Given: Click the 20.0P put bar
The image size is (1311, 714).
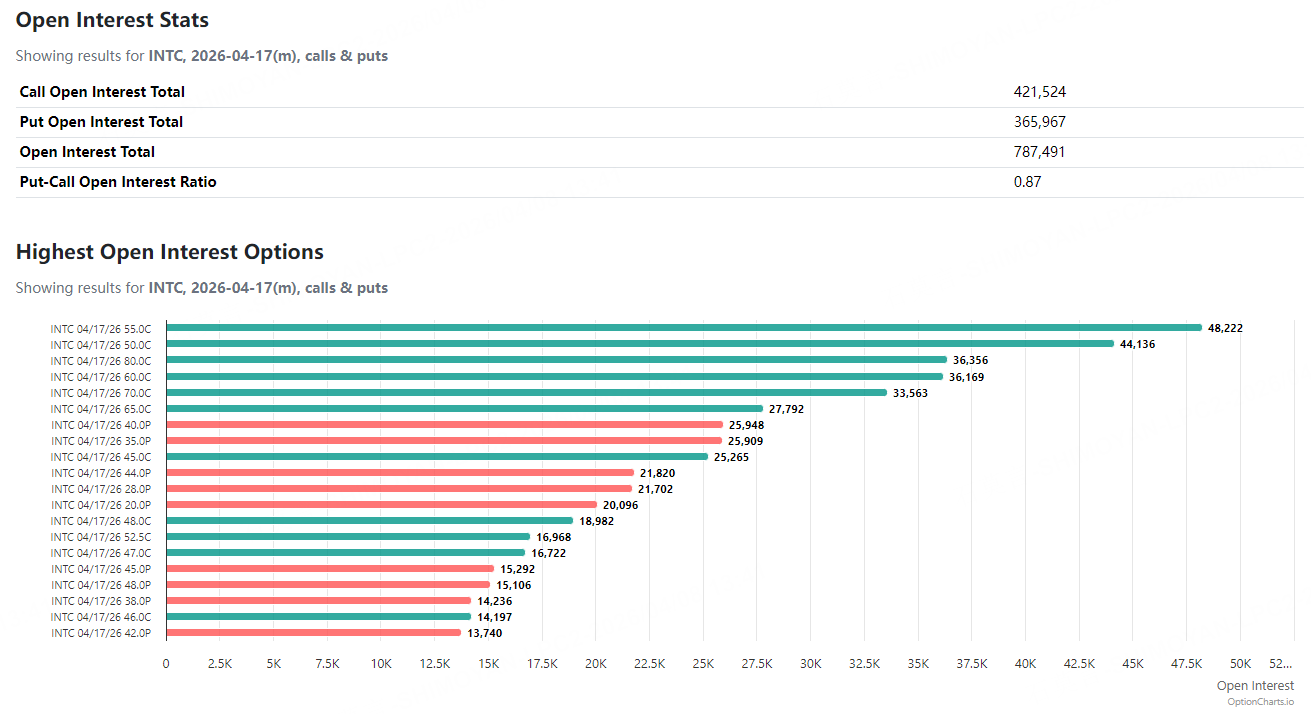Looking at the screenshot, I should [381, 504].
